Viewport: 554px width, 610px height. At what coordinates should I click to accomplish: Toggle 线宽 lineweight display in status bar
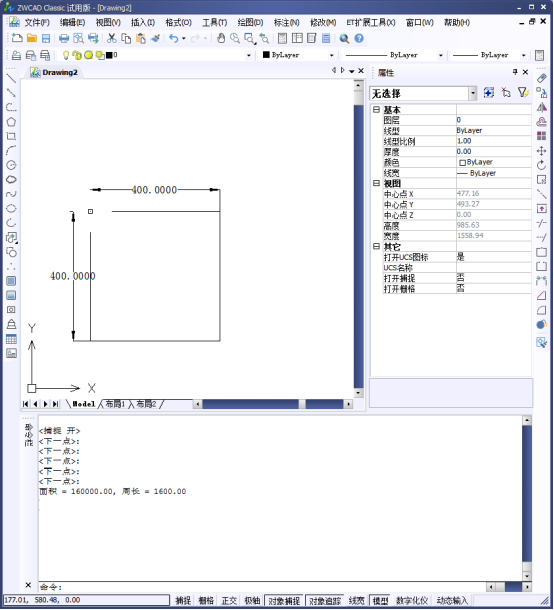356,600
